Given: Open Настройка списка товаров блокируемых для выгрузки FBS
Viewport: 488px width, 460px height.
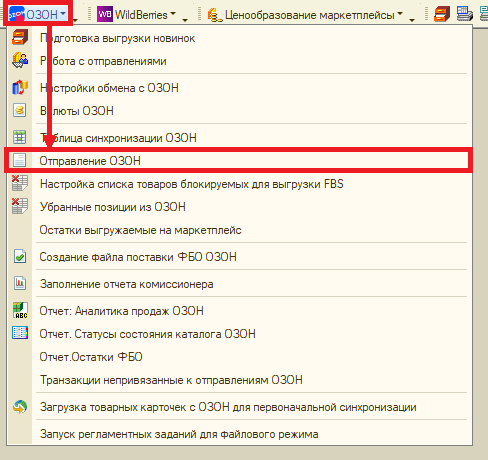Looking at the screenshot, I should point(240,184).
